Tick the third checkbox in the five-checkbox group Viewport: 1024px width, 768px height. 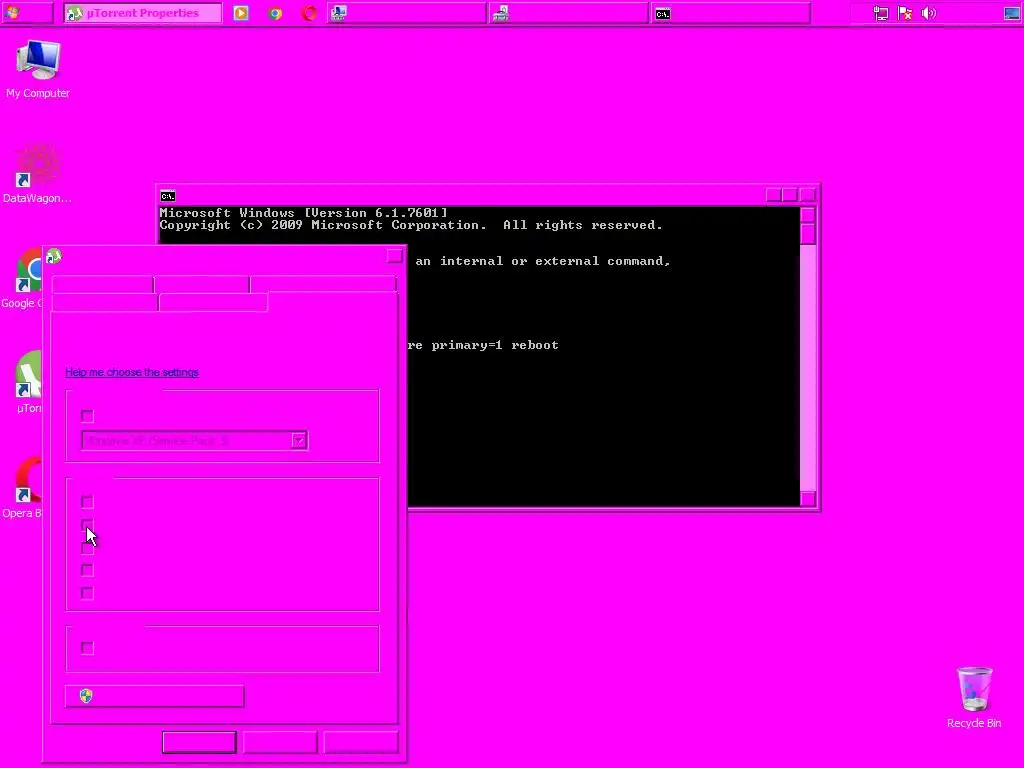tap(88, 547)
